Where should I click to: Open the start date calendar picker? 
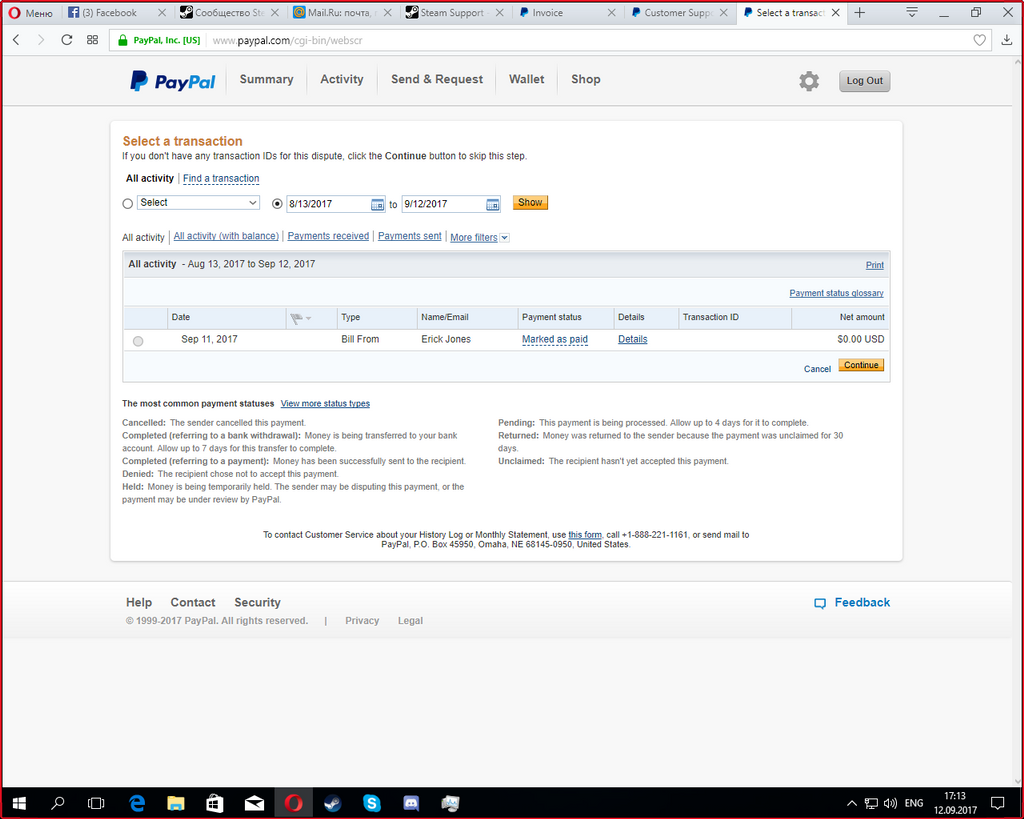coord(377,204)
